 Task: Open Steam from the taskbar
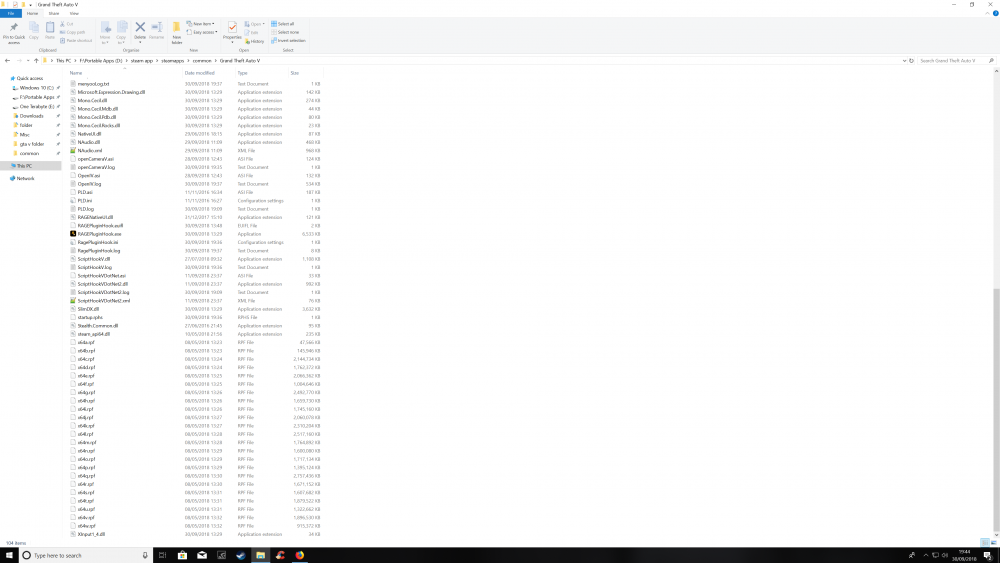click(x=240, y=555)
